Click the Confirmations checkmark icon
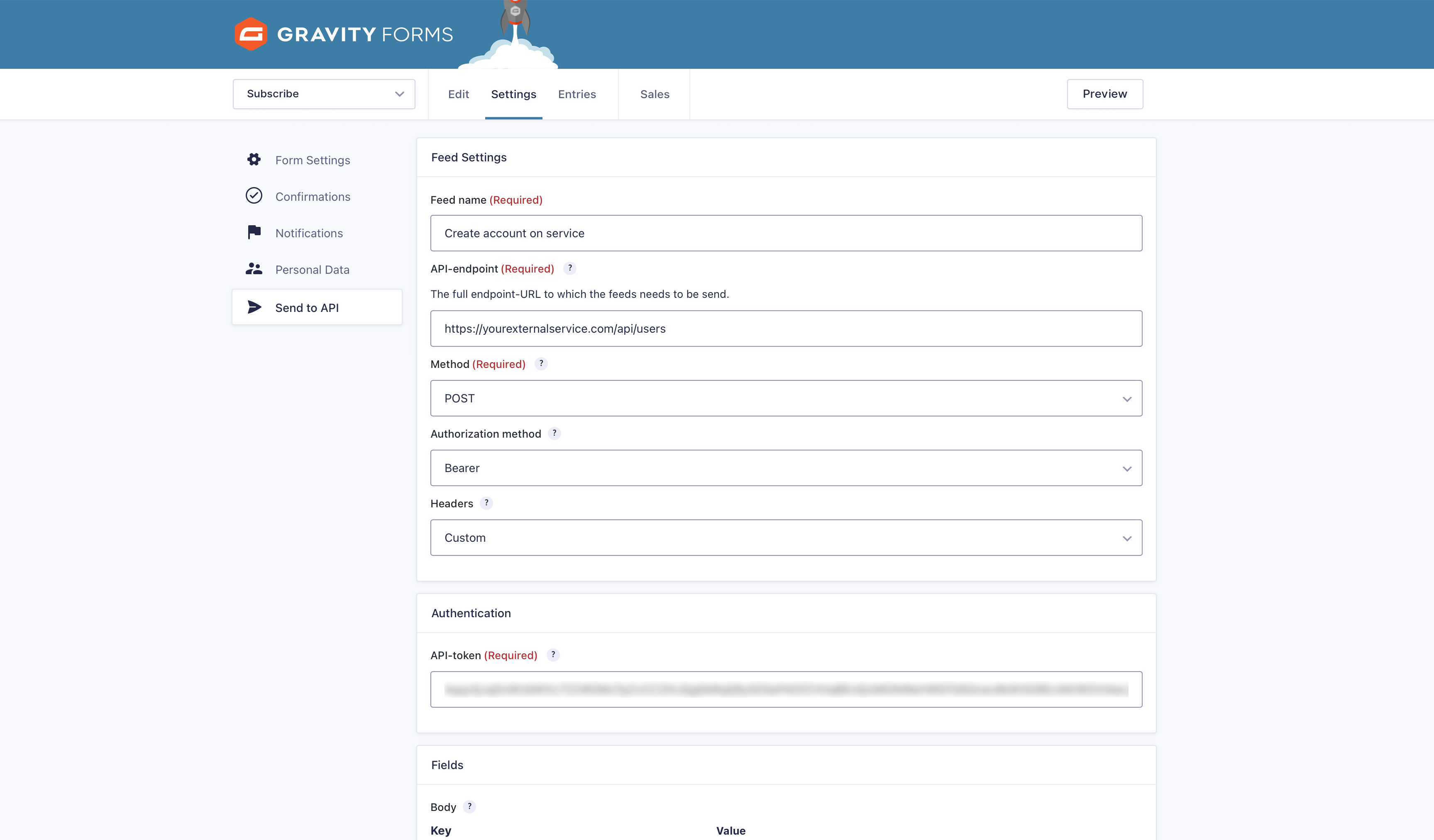 (254, 196)
